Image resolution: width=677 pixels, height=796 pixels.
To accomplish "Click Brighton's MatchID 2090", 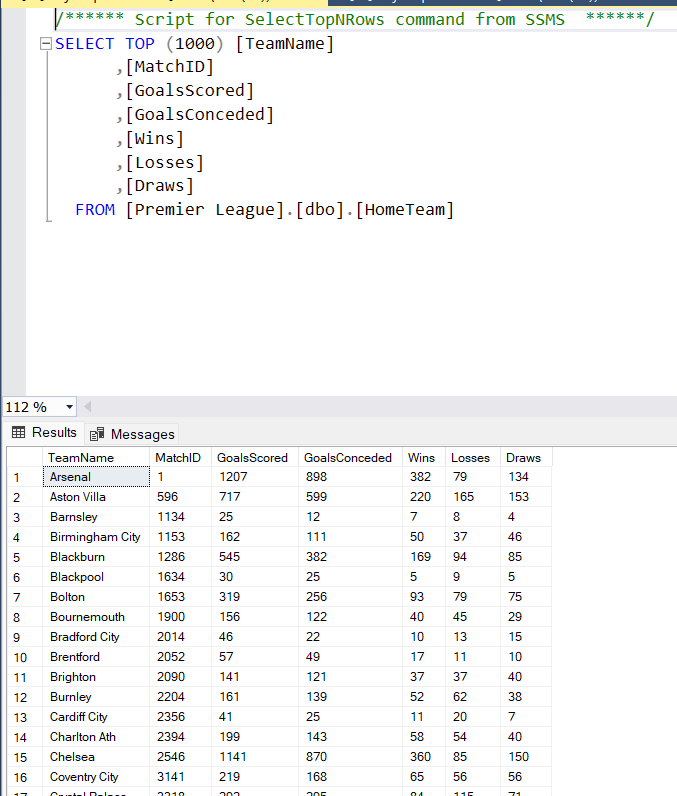I will tap(180, 677).
